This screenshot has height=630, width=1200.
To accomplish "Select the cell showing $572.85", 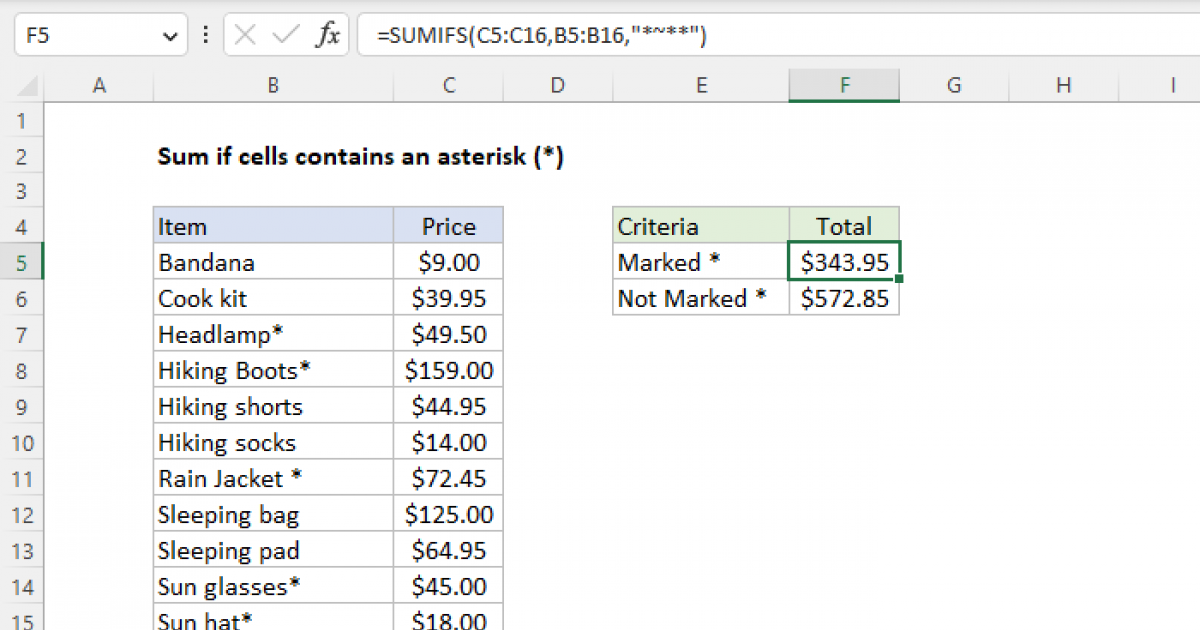I will pyautogui.click(x=844, y=297).
